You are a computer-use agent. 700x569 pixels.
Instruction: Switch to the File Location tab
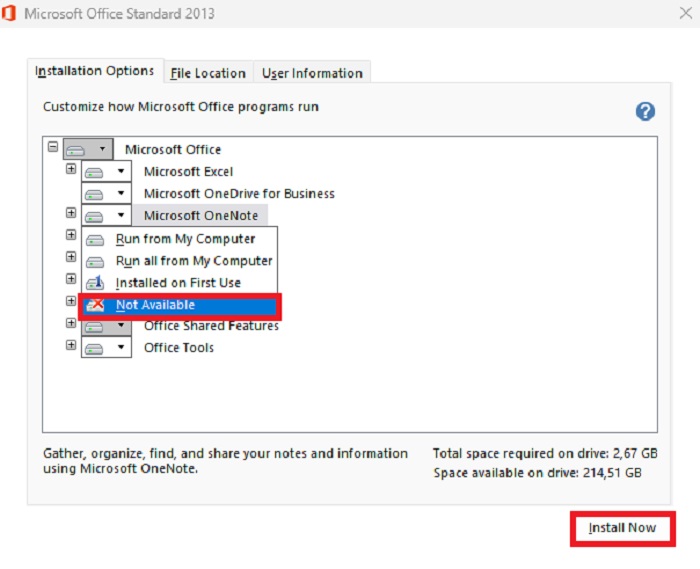[x=208, y=73]
